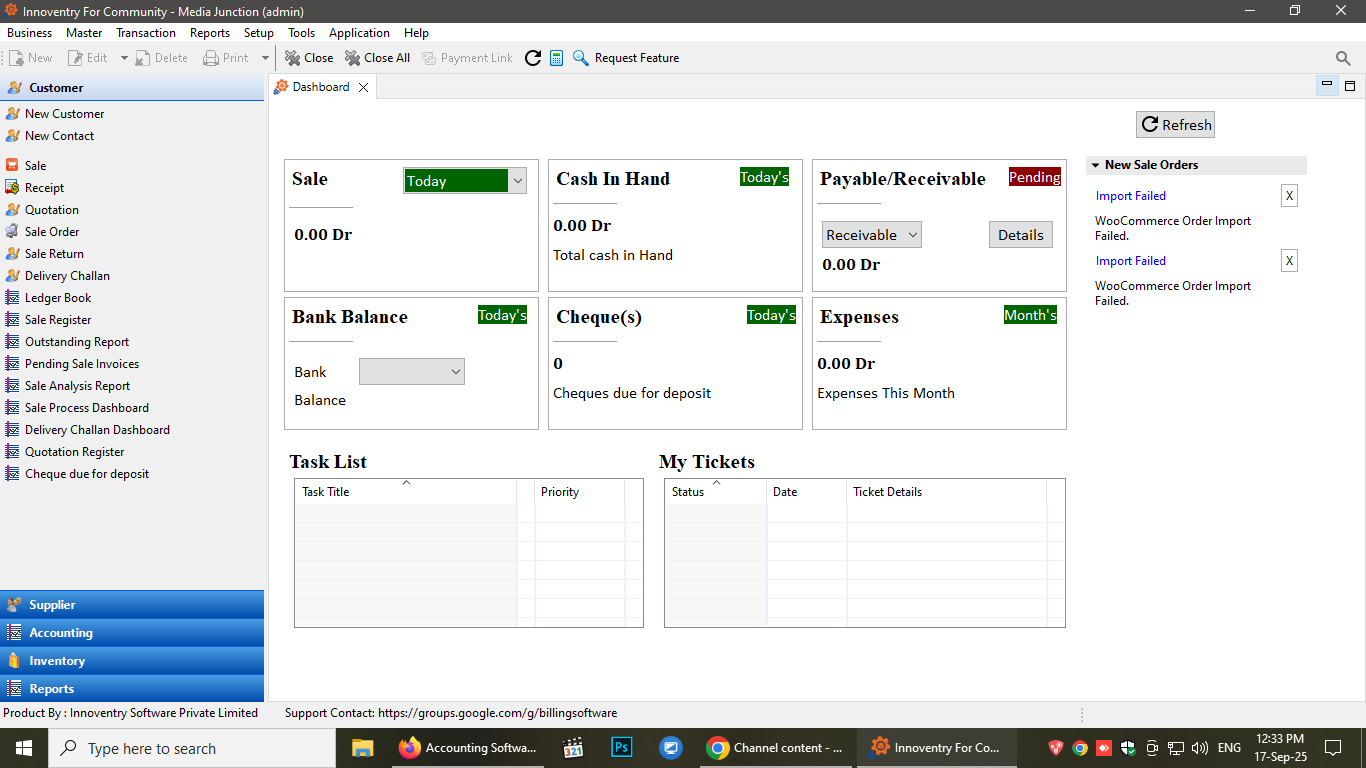Screen dimensions: 1366x768
Task: Click the search magnifier at top right
Action: [1343, 58]
